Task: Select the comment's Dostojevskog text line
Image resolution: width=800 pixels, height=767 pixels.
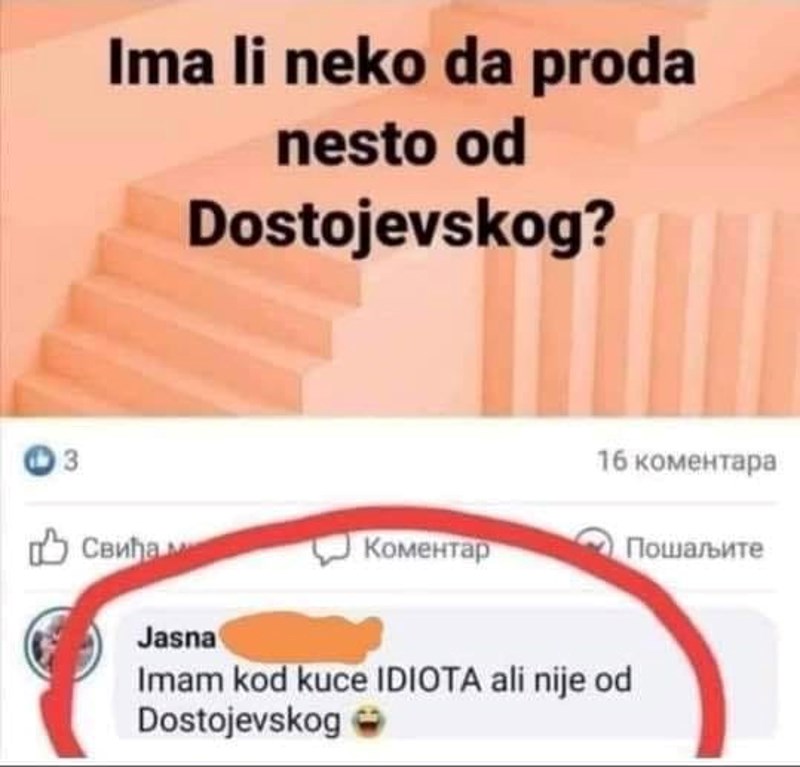Action: coord(239,722)
